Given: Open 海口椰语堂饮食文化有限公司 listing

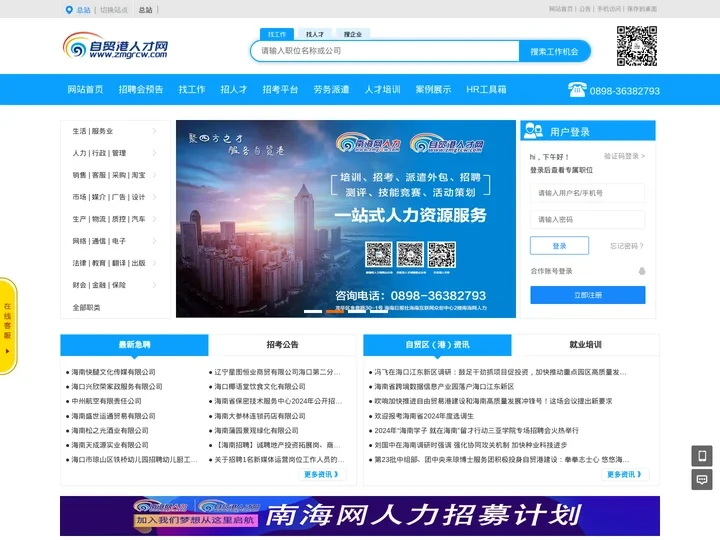Looking at the screenshot, I should (260, 387).
